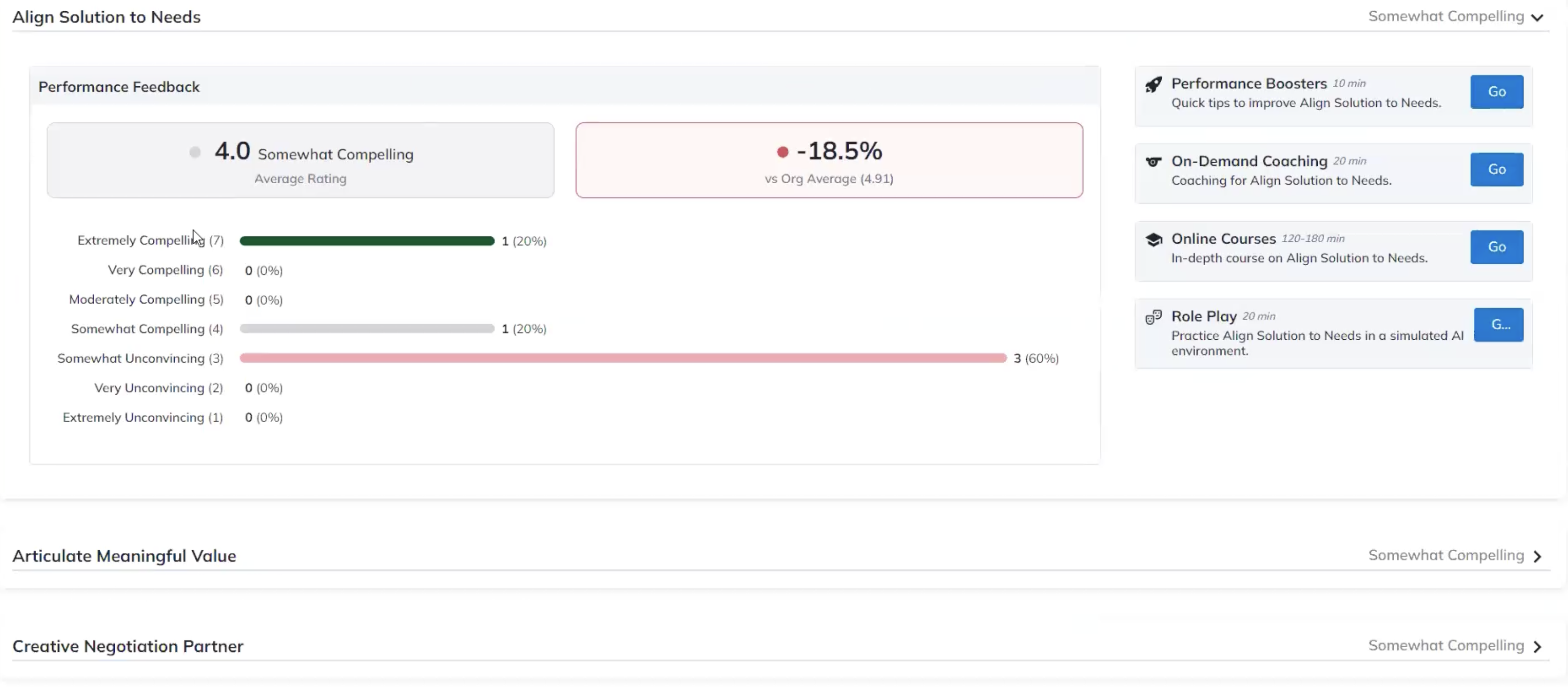Launch Online Courses using Go button
The width and height of the screenshot is (1568, 687).
point(1496,247)
